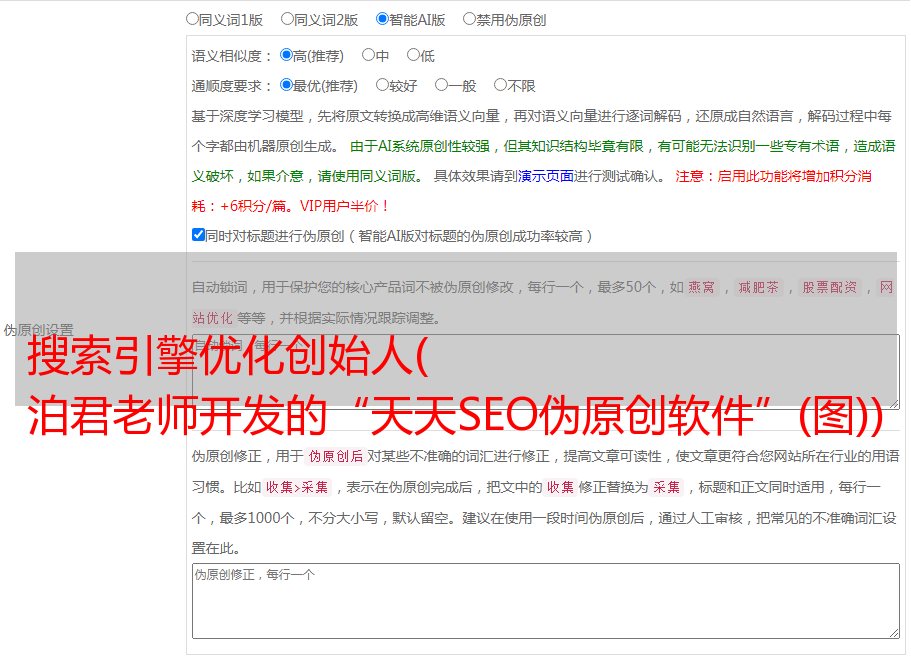The height and width of the screenshot is (658, 911).
Task: Choose the 智能AI版 radio option
Action: (x=382, y=19)
